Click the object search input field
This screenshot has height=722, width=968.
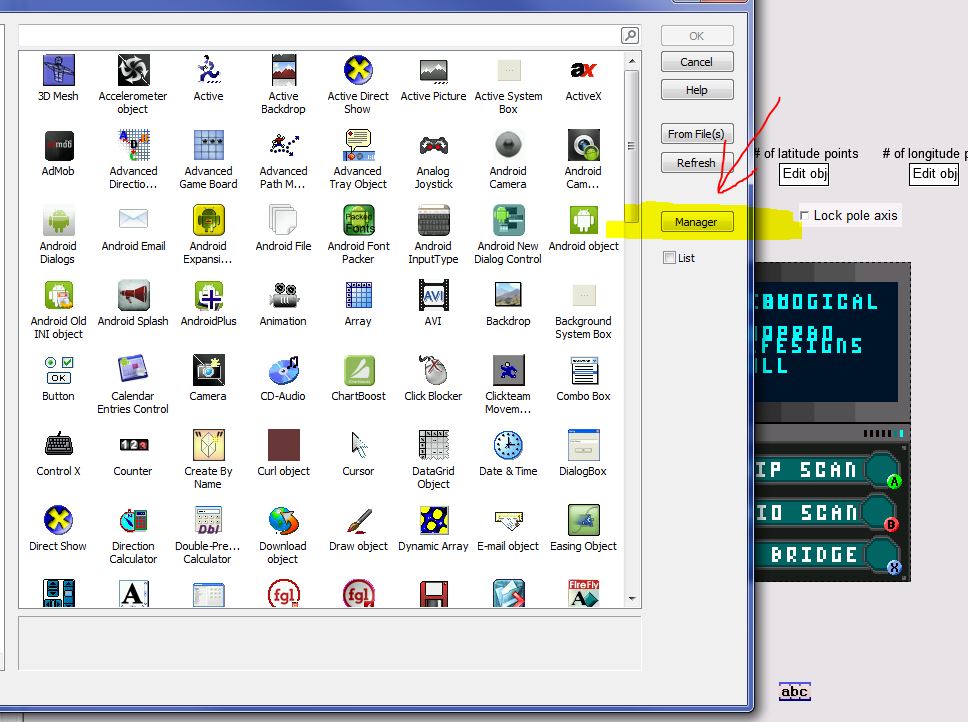click(x=319, y=36)
